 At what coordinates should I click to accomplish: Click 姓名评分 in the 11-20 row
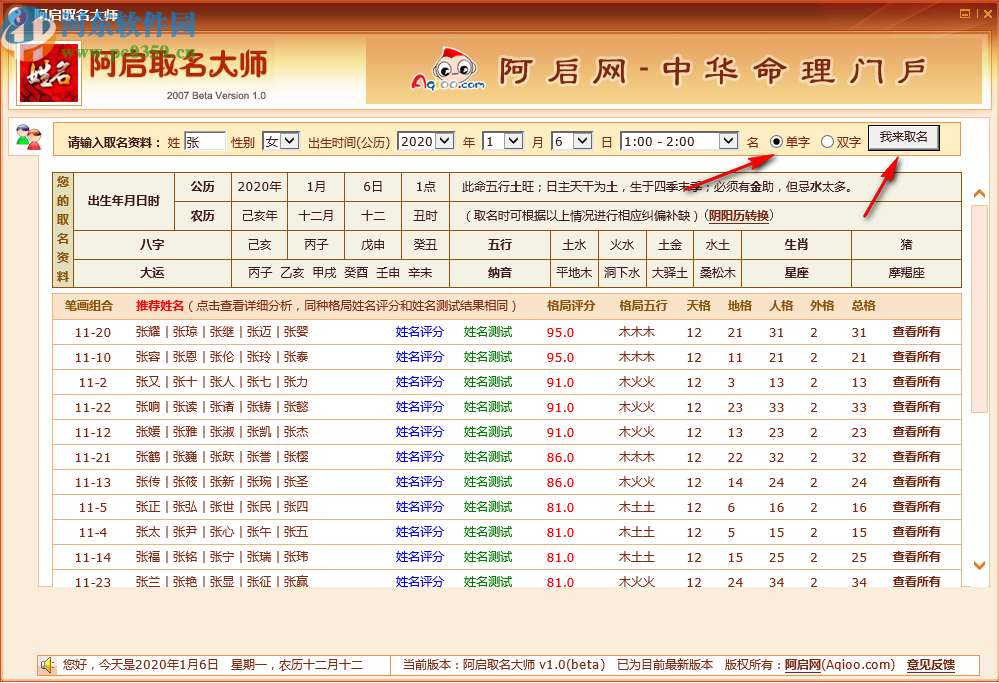coord(420,332)
